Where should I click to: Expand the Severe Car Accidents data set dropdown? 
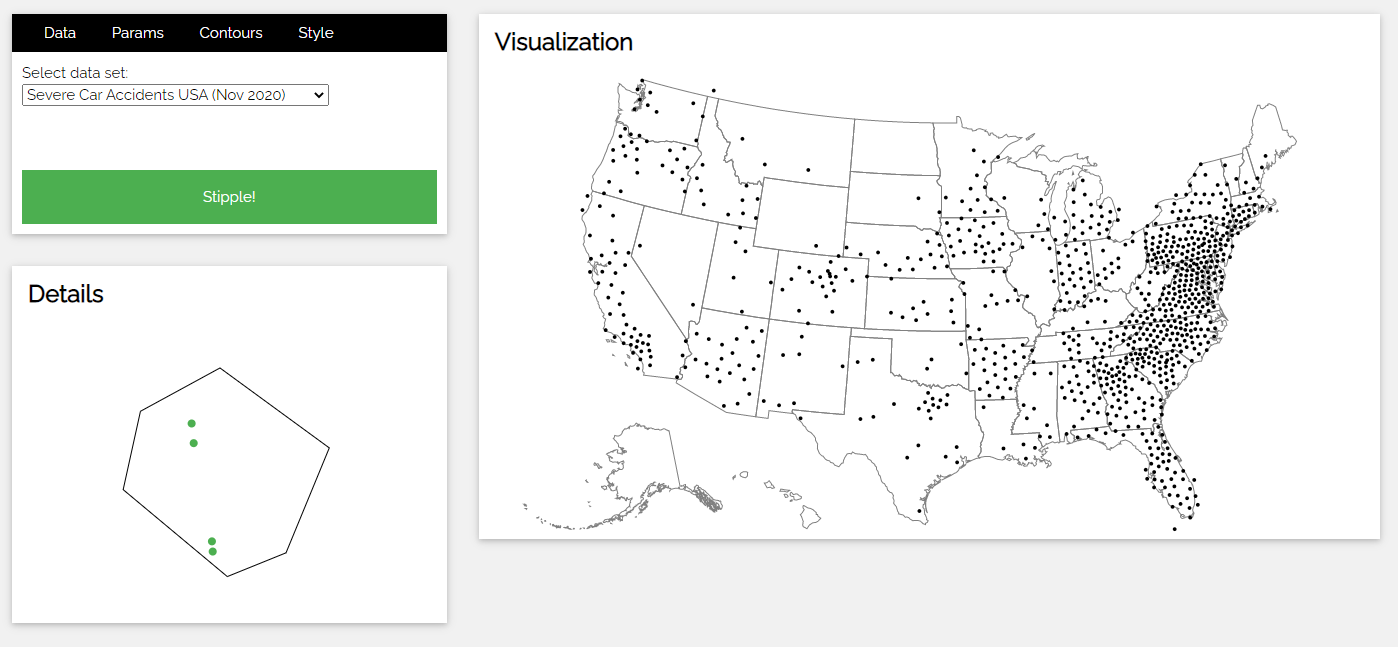175,95
